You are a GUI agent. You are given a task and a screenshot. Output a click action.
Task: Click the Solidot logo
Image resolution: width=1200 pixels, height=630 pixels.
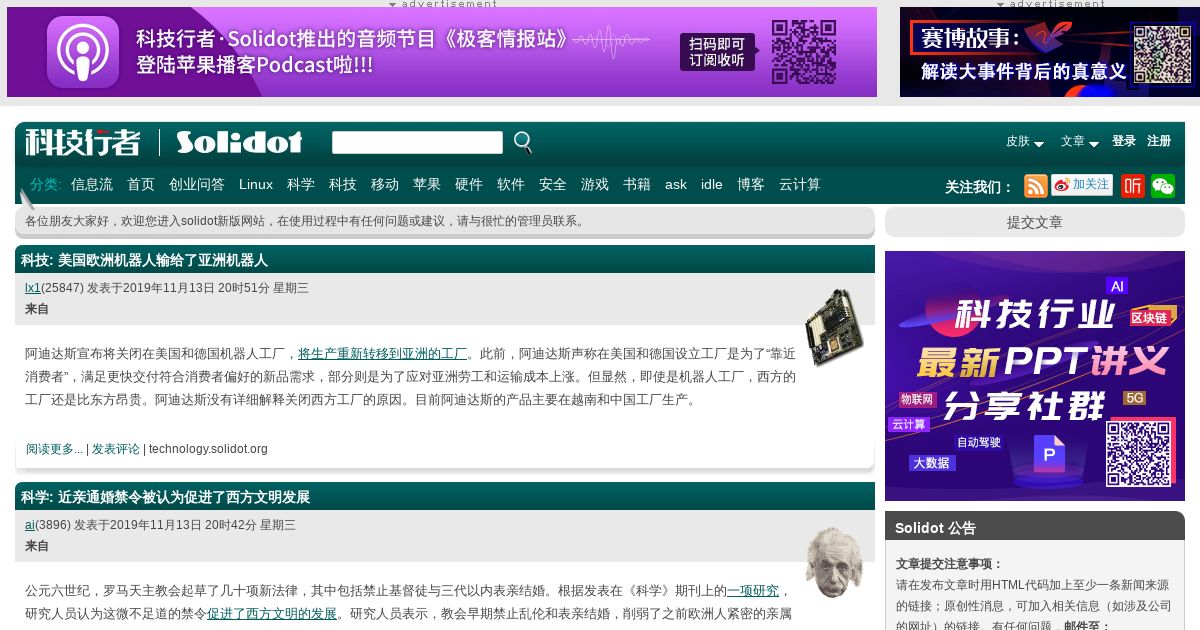tap(239, 143)
